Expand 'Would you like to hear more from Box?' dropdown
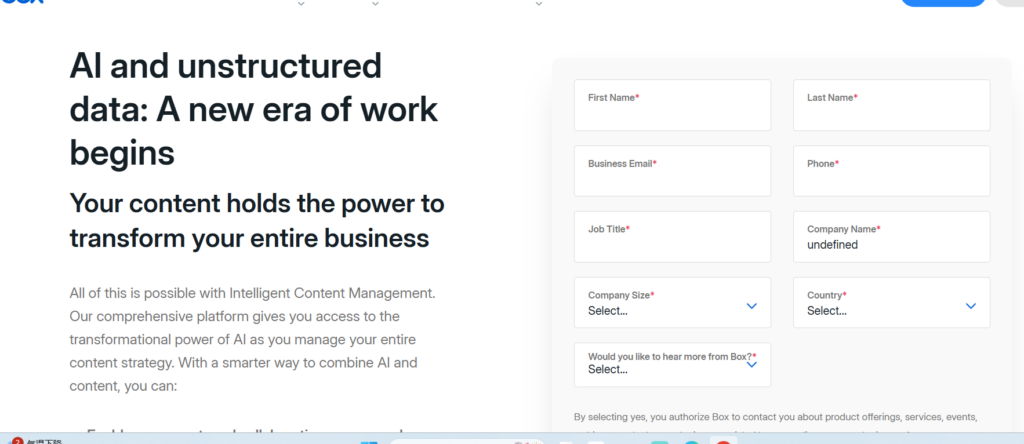This screenshot has height=444, width=1024. click(672, 364)
